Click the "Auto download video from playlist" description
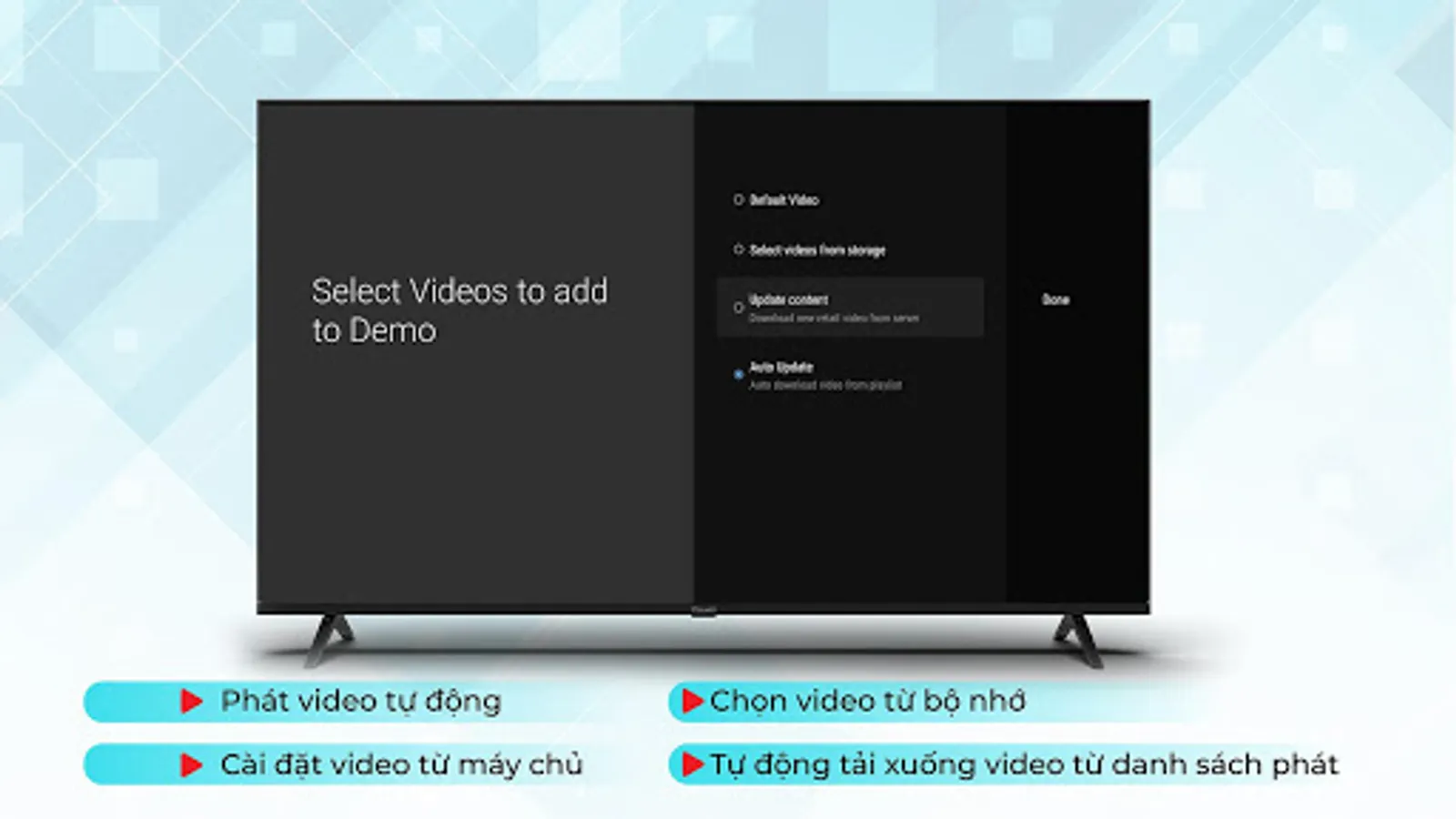The width and height of the screenshot is (1456, 819). (825, 385)
